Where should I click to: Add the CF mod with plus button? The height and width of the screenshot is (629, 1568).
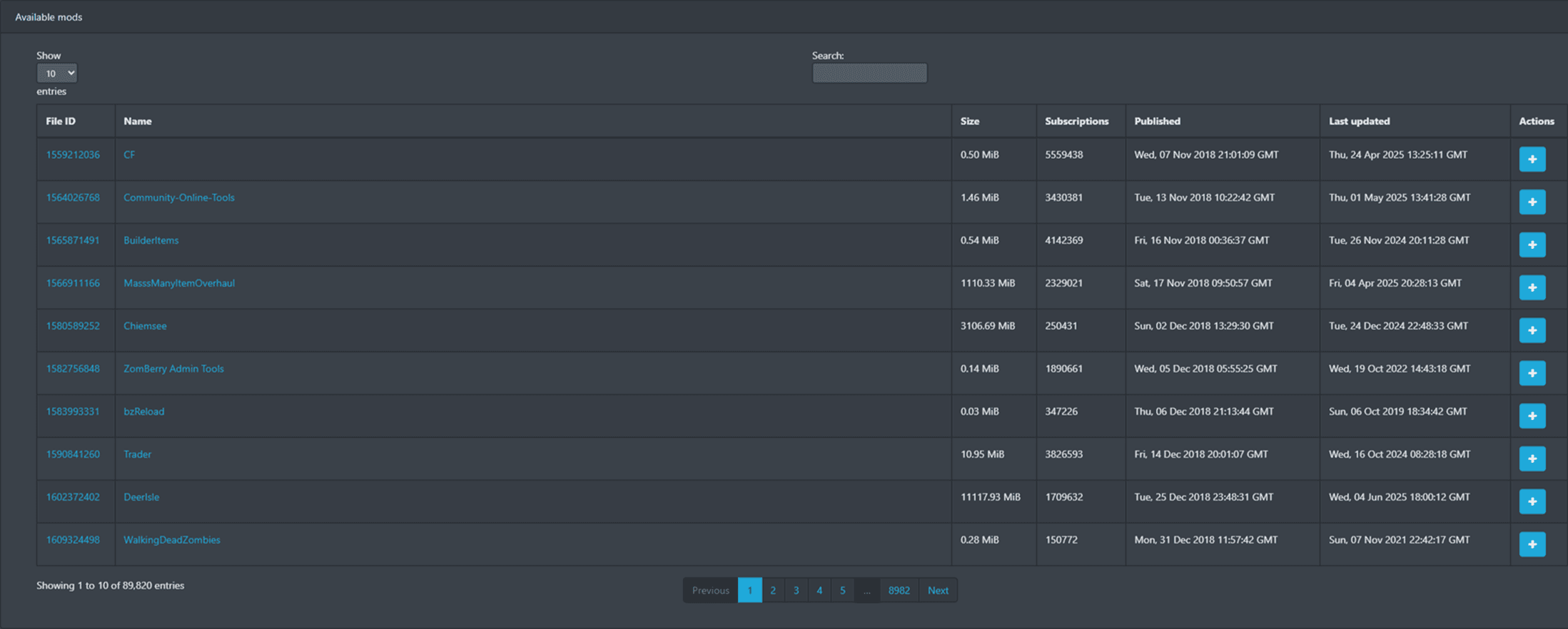click(1532, 159)
